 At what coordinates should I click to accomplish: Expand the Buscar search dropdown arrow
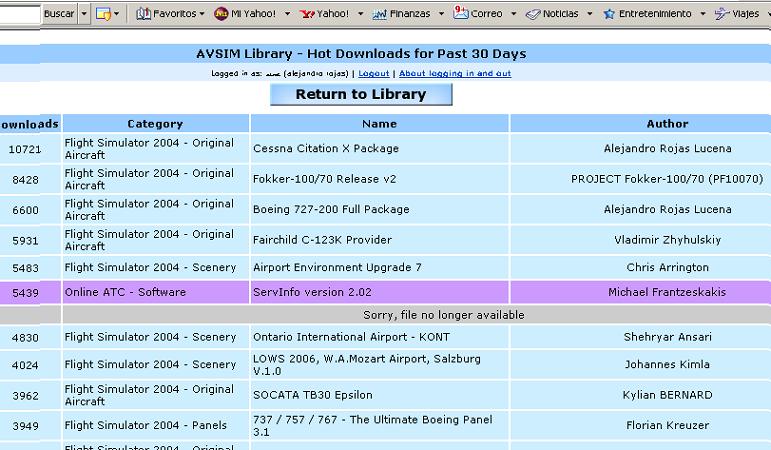(x=84, y=14)
